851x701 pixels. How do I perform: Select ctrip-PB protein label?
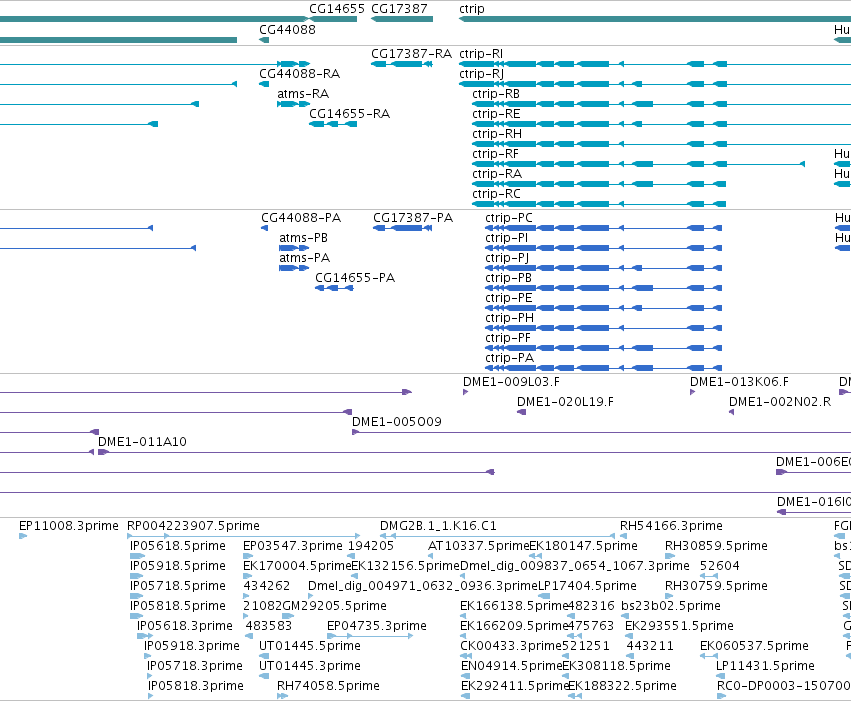click(509, 278)
